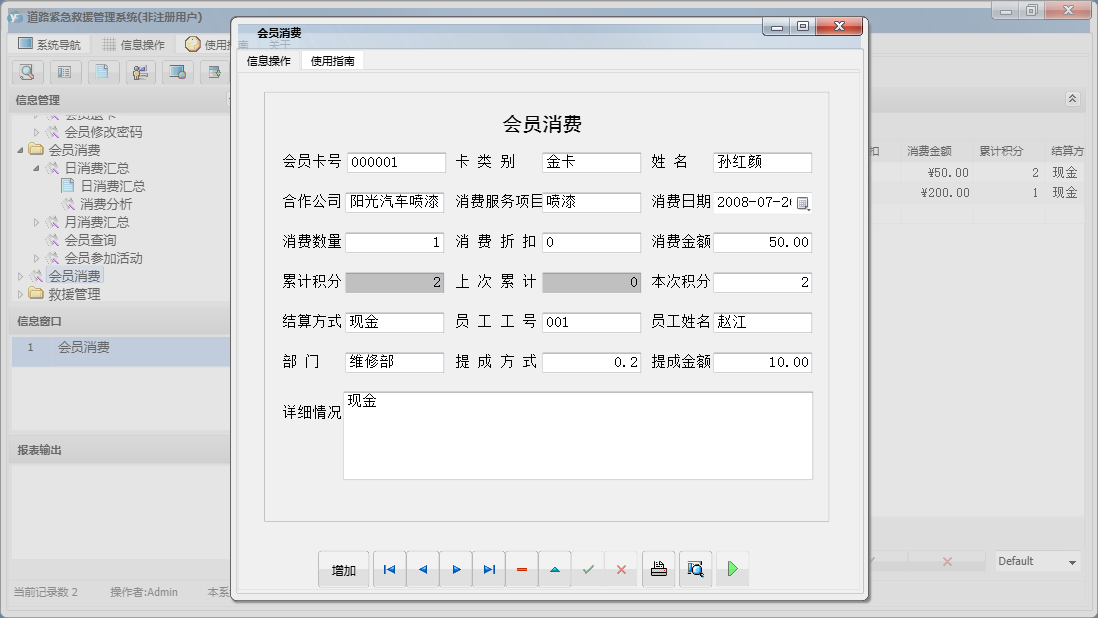This screenshot has width=1098, height=618.
Task: Move record up with the blue triangle icon
Action: (555, 568)
